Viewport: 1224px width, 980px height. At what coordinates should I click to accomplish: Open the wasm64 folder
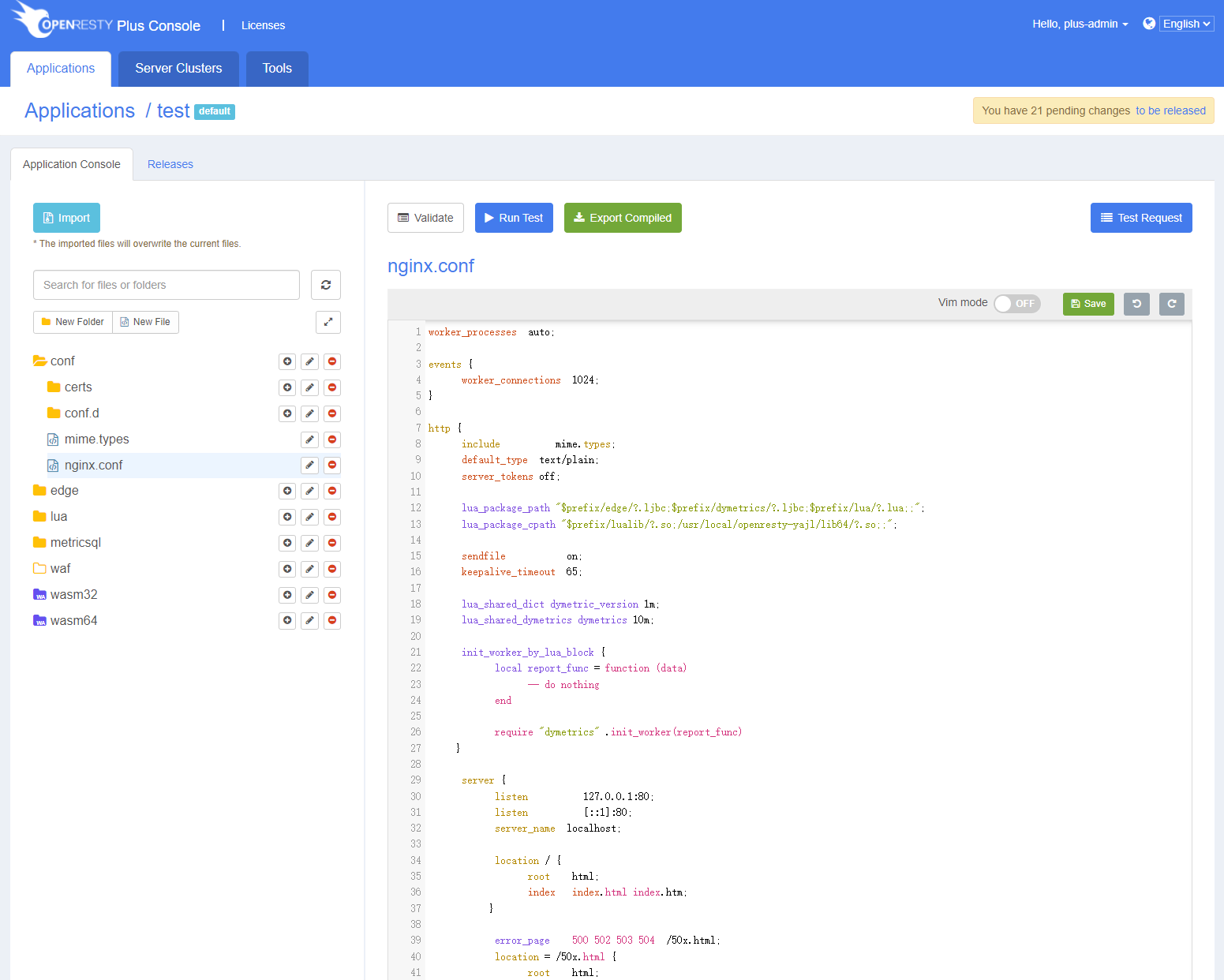click(73, 621)
